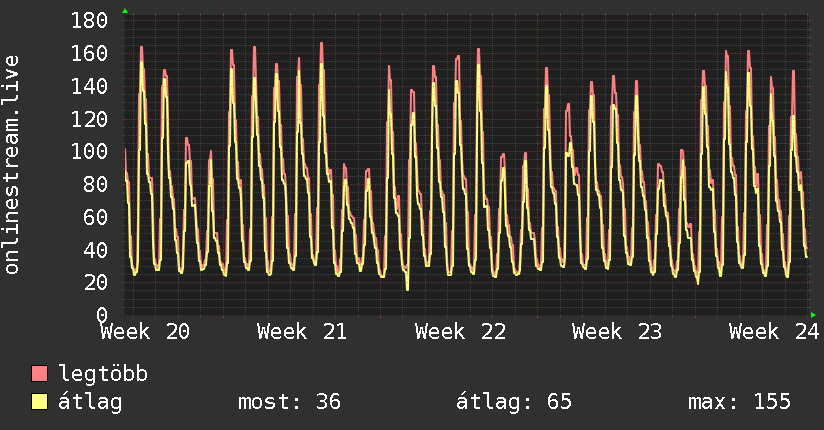Click the 'Week 20' x-axis label
824x430 pixels.
click(x=145, y=332)
